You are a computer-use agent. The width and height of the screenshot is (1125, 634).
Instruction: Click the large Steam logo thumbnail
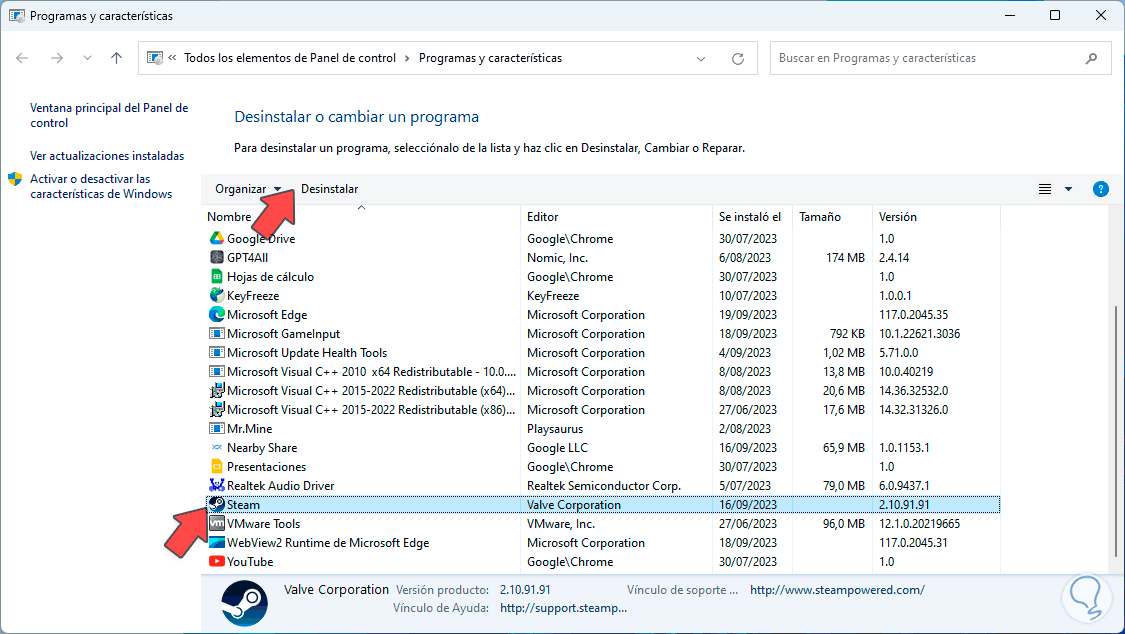(245, 603)
